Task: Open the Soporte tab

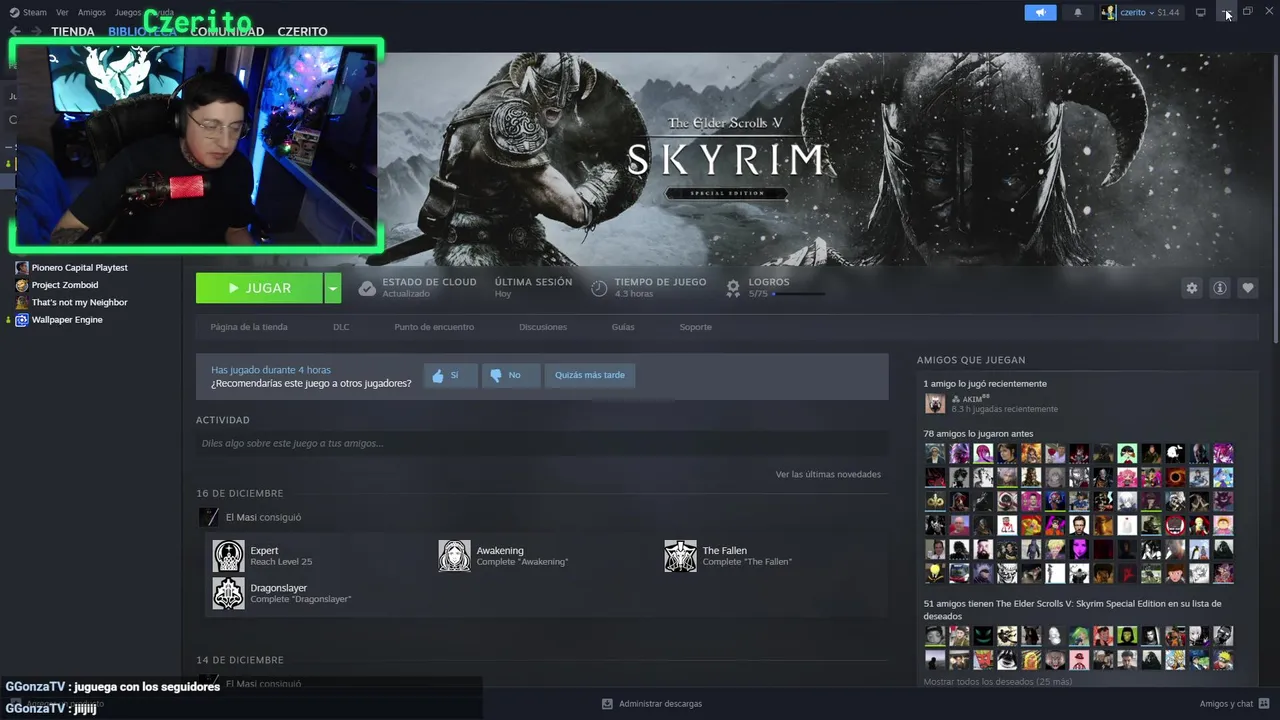Action: pos(696,327)
